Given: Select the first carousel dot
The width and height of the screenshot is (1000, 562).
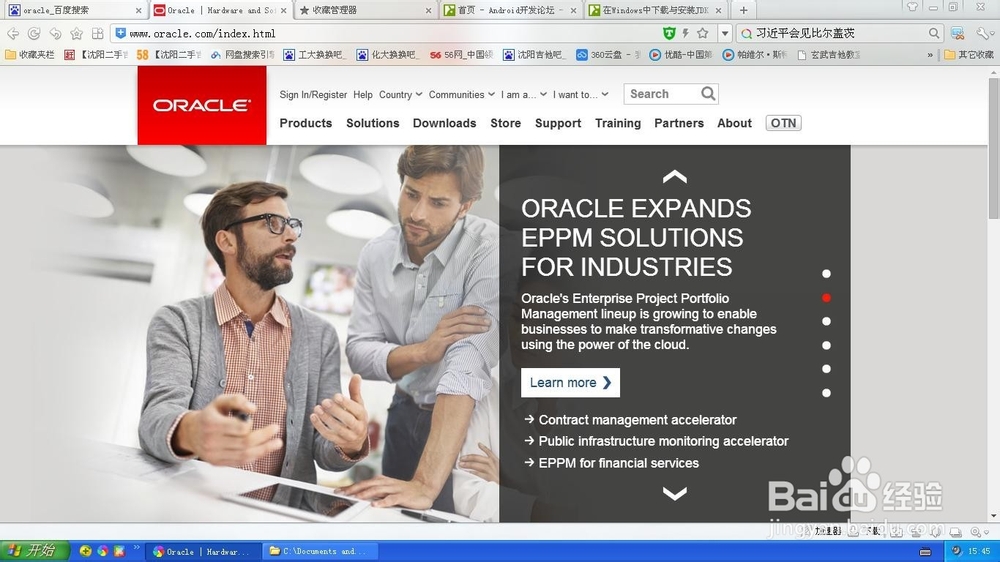Looking at the screenshot, I should click(827, 274).
